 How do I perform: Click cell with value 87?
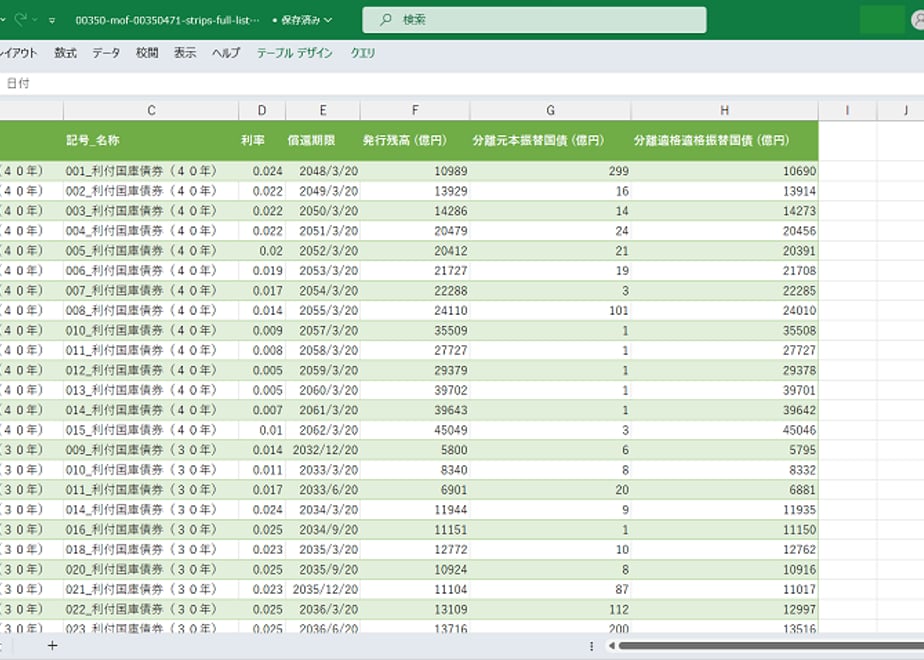pos(550,589)
